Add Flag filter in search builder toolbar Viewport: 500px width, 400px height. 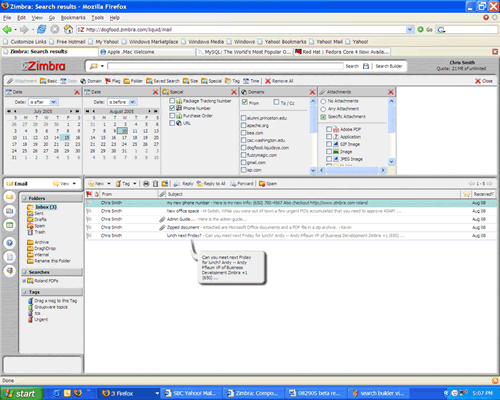pyautogui.click(x=113, y=81)
